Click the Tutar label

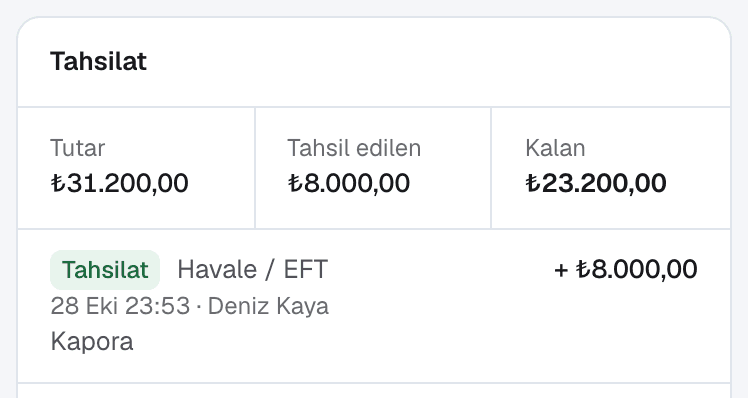77,148
